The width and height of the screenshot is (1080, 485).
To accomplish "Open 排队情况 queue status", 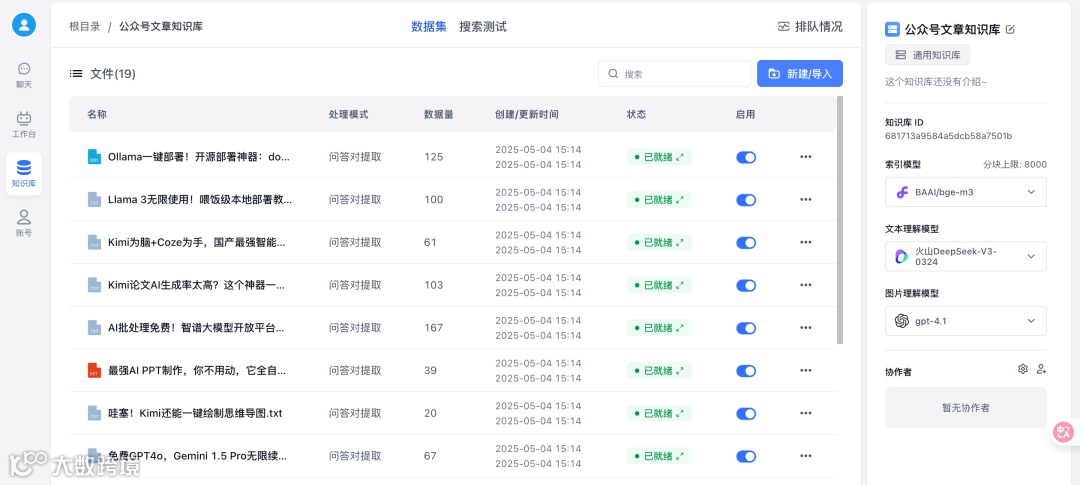I will pyautogui.click(x=810, y=27).
